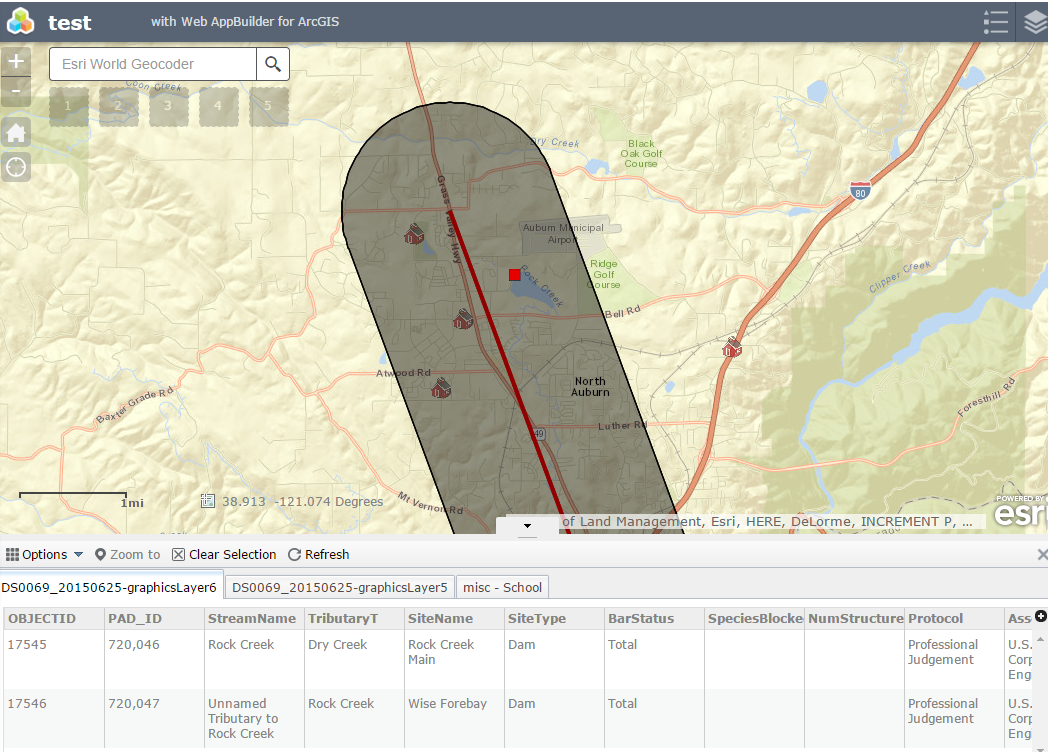Click Clear Selection button
The height and width of the screenshot is (752, 1048).
[x=224, y=554]
